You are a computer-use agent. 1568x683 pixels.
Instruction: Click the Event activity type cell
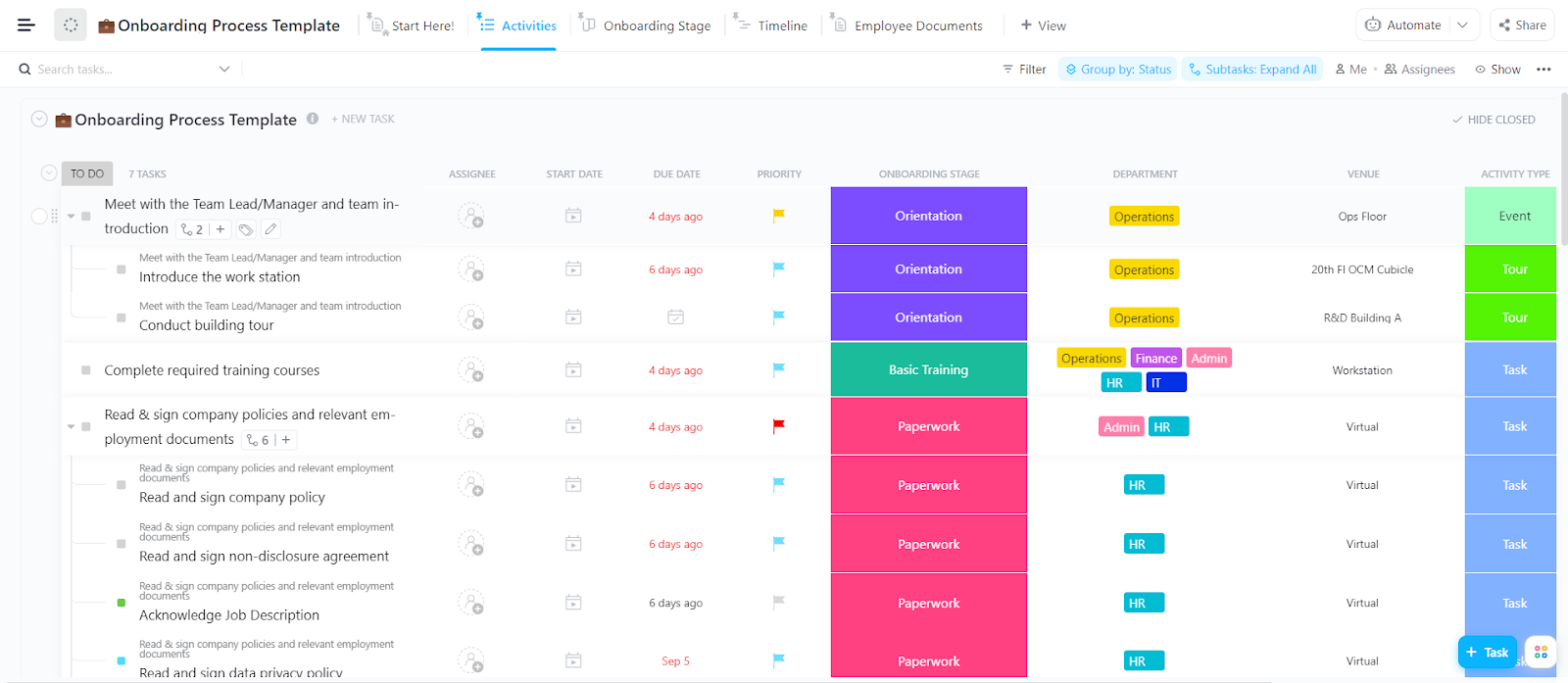click(x=1511, y=216)
